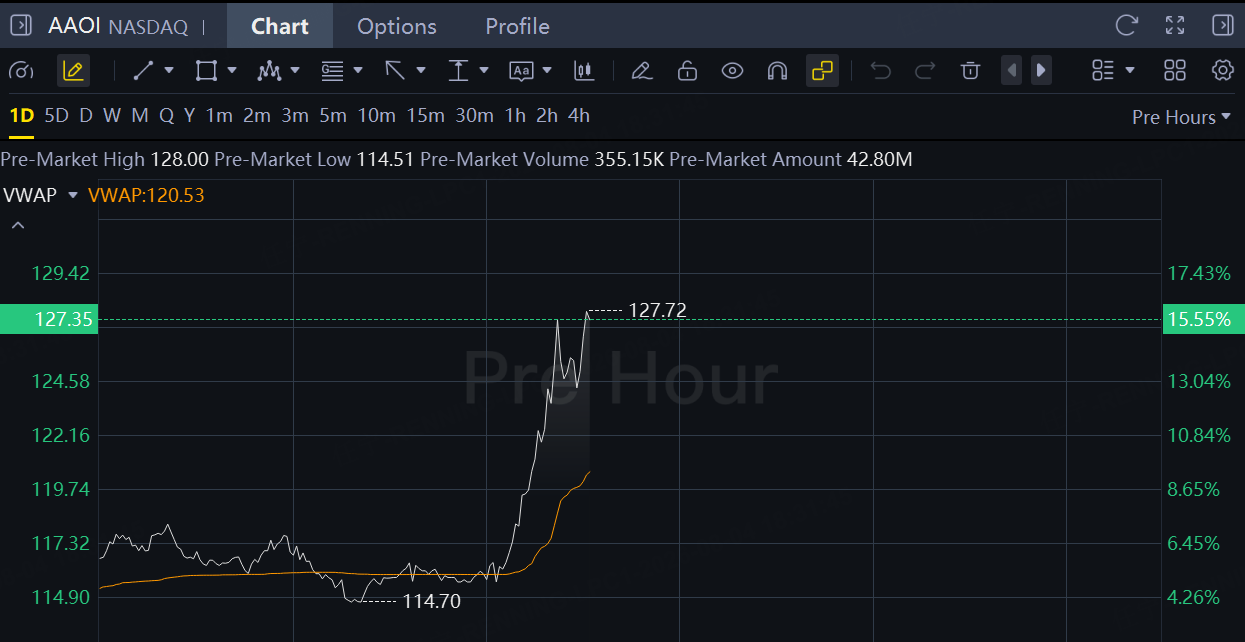Select the W weekly timeframe
Image resolution: width=1245 pixels, height=642 pixels.
[112, 116]
